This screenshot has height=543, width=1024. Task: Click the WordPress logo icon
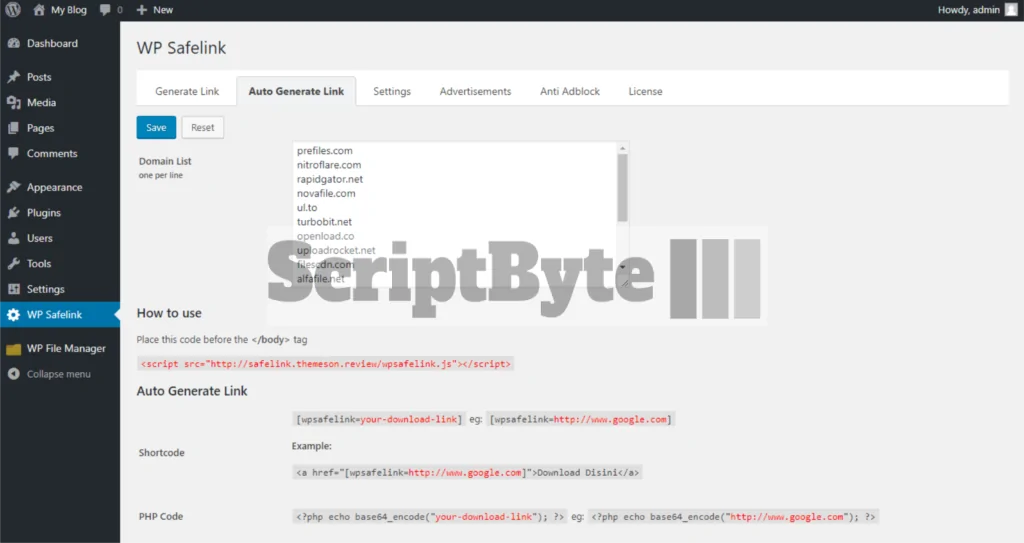click(12, 10)
